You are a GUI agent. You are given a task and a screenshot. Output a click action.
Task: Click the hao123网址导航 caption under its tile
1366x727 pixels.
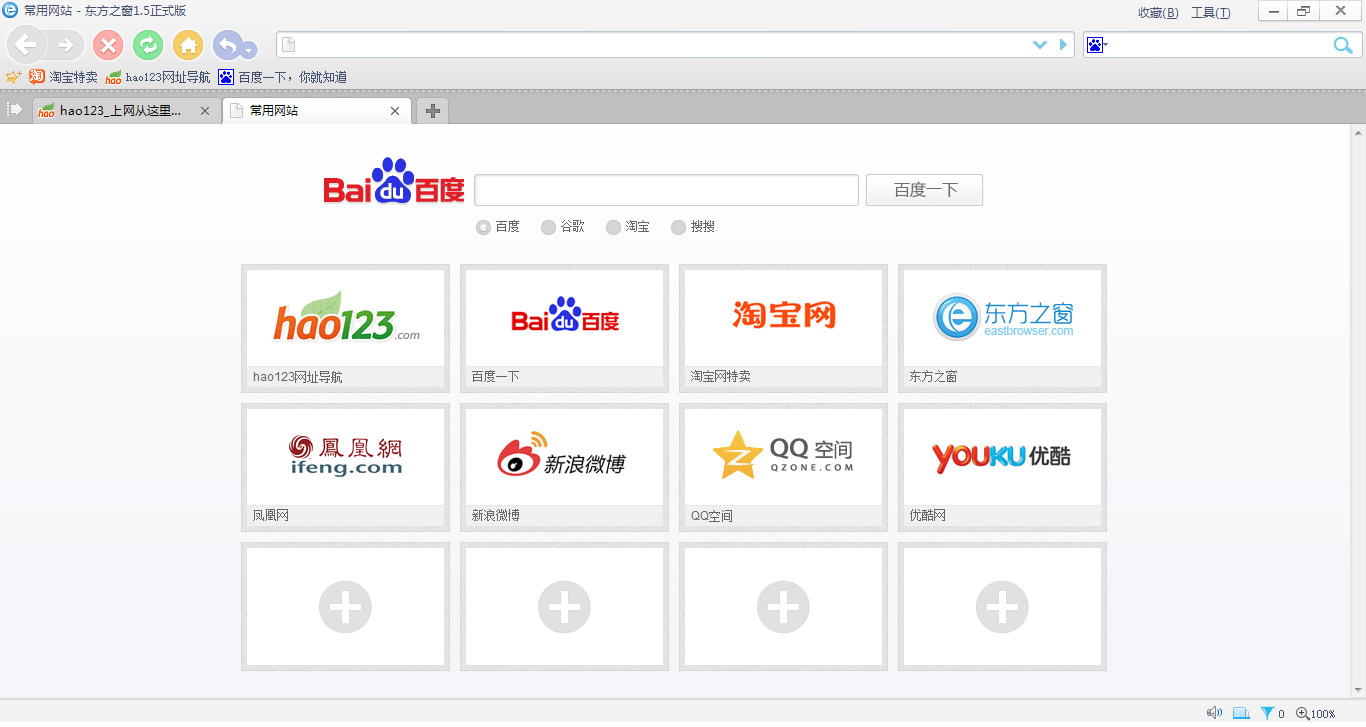click(x=298, y=377)
